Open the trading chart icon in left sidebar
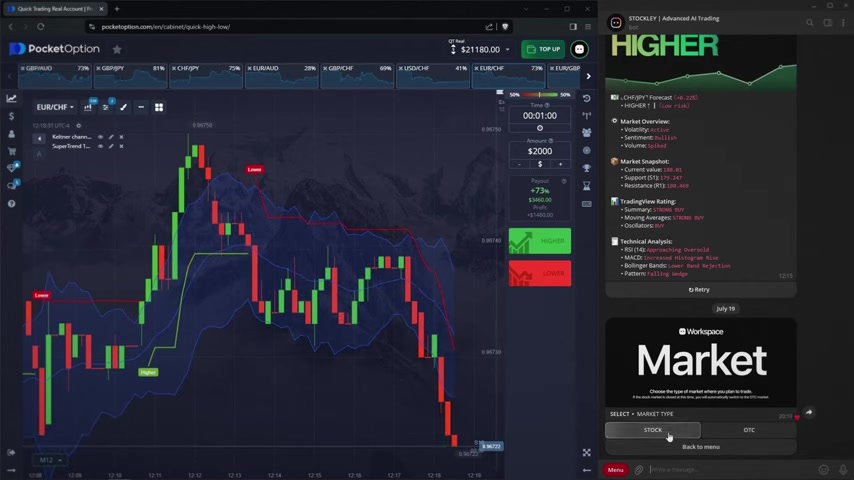The width and height of the screenshot is (854, 480). [11, 99]
